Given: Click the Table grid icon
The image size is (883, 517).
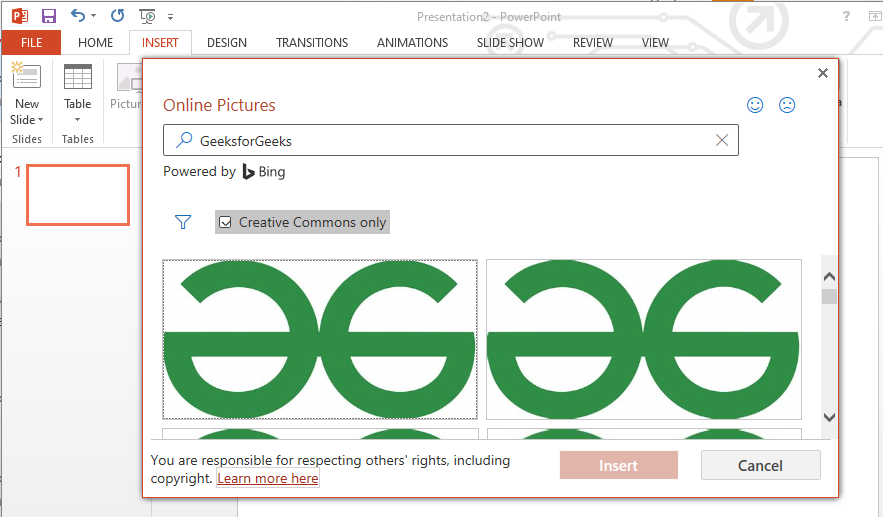Looking at the screenshot, I should pos(78,78).
